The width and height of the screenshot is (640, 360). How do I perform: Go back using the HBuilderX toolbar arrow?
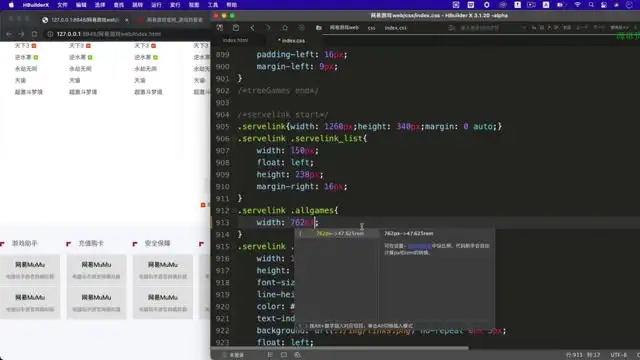click(x=252, y=28)
